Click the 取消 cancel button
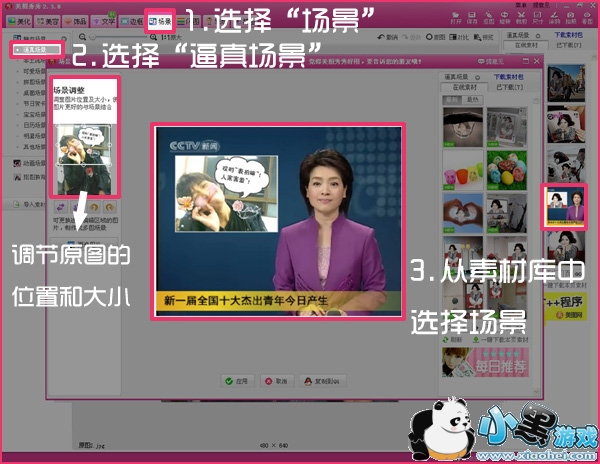 click(x=277, y=381)
